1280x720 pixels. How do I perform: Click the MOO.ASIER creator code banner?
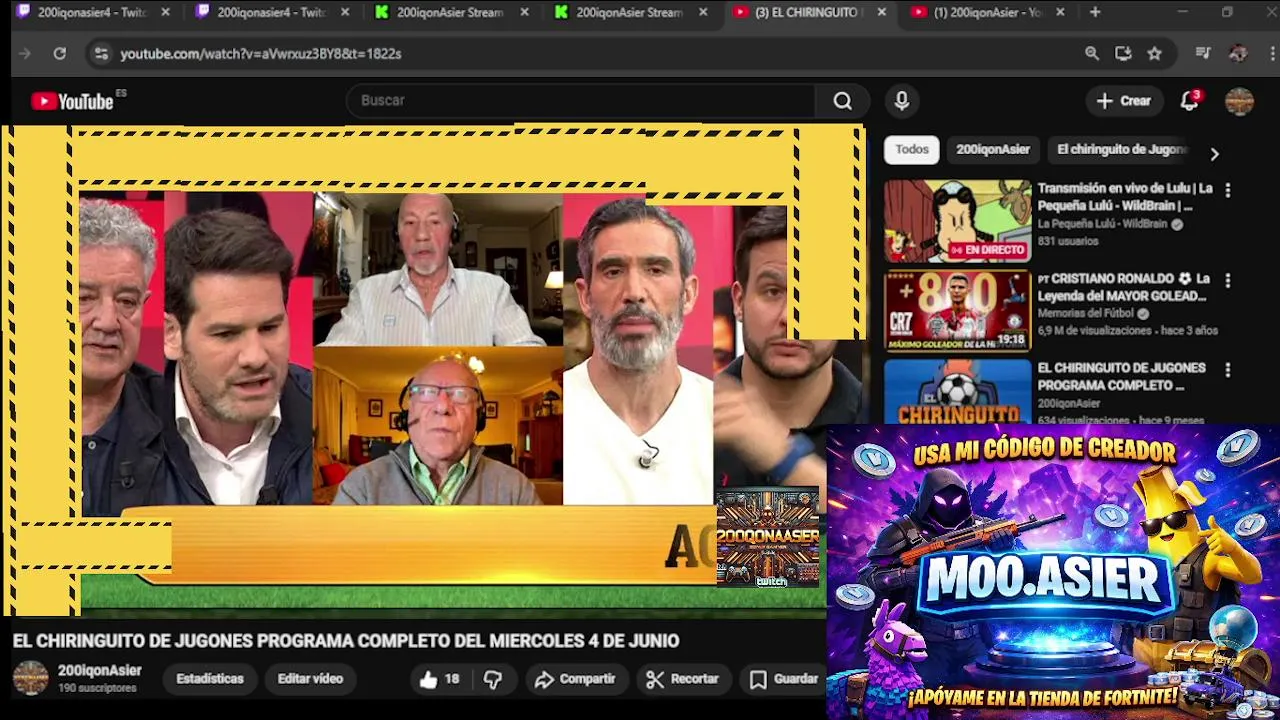click(x=1053, y=572)
